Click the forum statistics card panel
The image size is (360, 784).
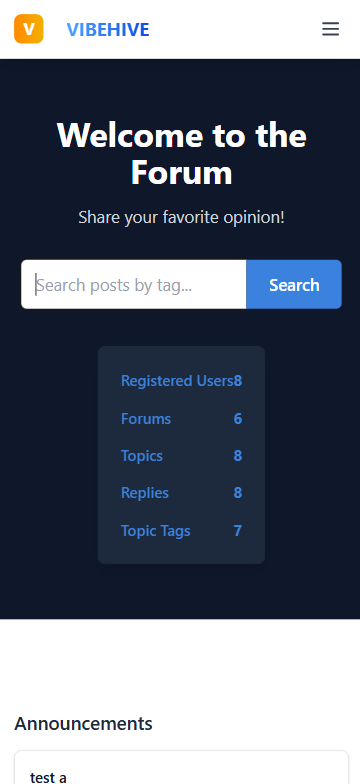(182, 455)
